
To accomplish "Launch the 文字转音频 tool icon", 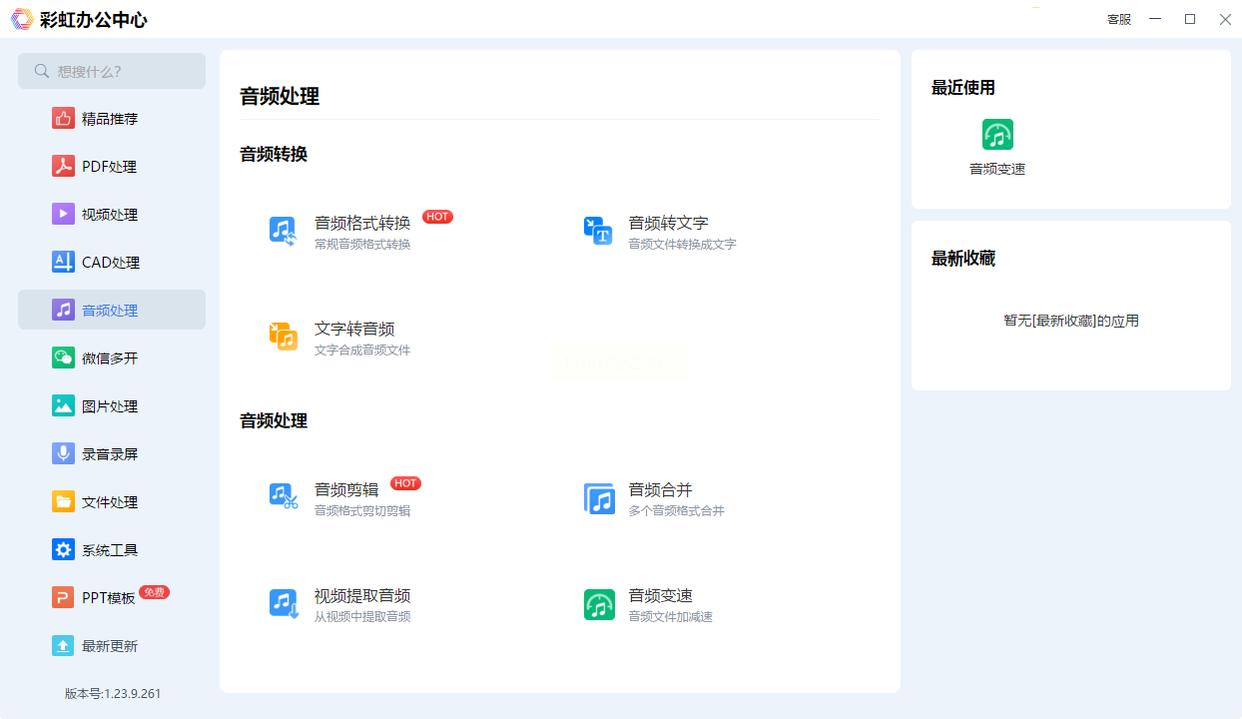I will tap(283, 336).
